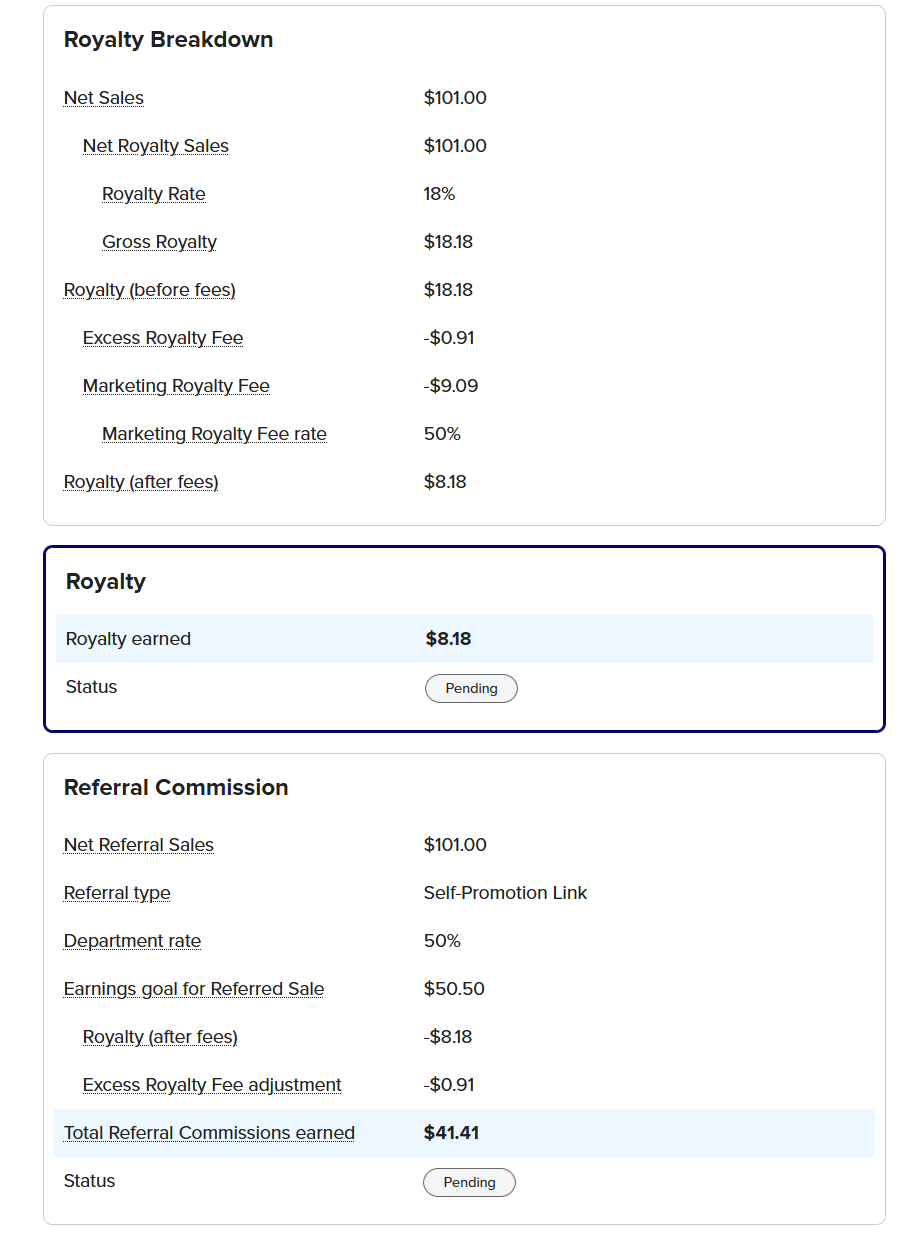Click Royalty (after fees) under Referral Commission
The height and width of the screenshot is (1241, 910).
coord(160,1037)
